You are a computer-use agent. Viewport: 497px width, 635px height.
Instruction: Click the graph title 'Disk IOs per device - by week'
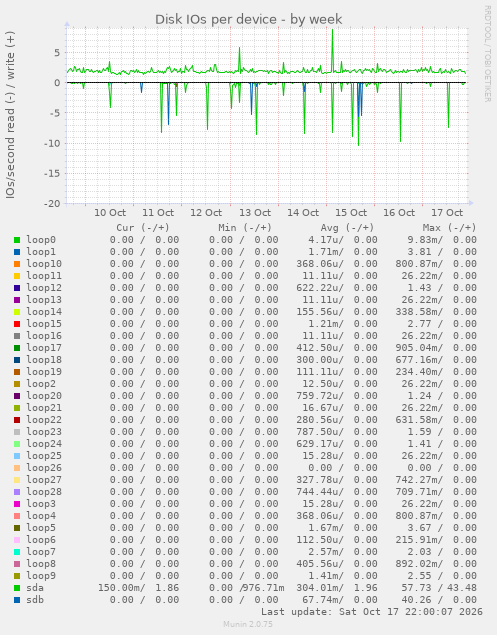[x=249, y=19]
